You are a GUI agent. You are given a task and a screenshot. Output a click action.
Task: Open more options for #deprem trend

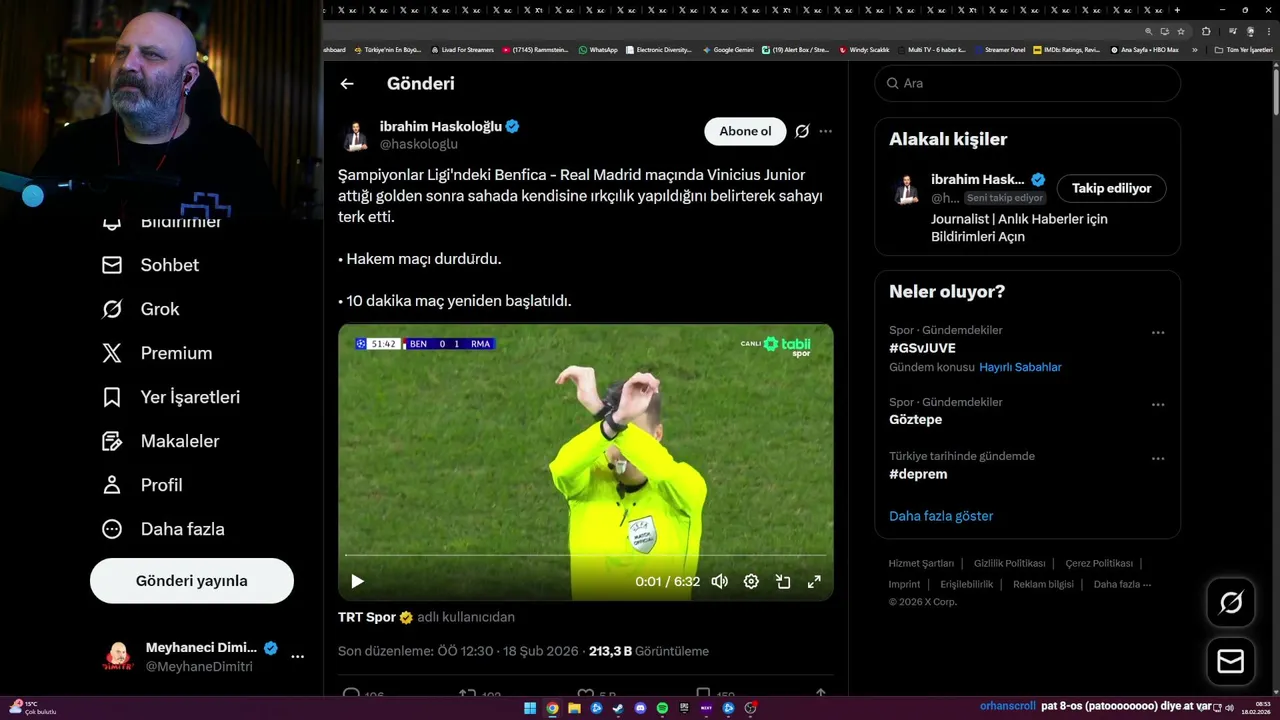[x=1158, y=458]
